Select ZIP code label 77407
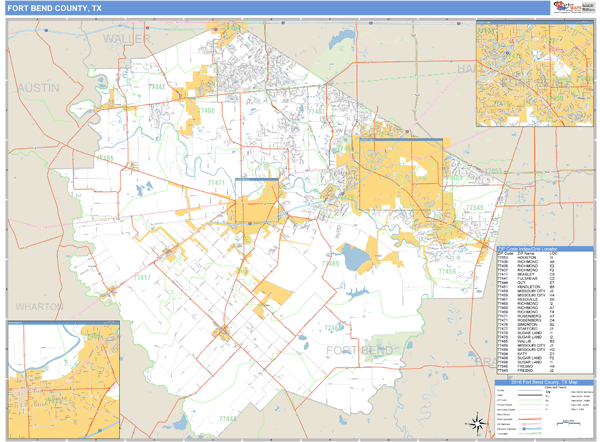Screen dimensions: 600x442 [x=316, y=111]
